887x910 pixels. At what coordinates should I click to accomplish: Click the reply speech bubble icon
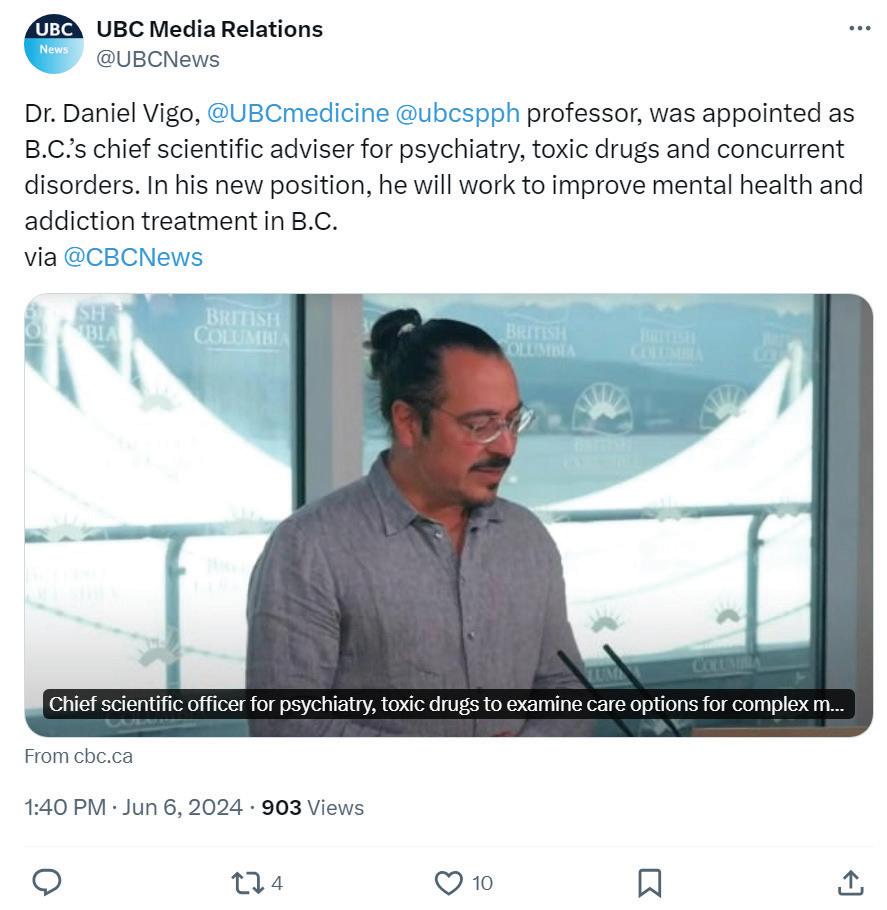[46, 882]
